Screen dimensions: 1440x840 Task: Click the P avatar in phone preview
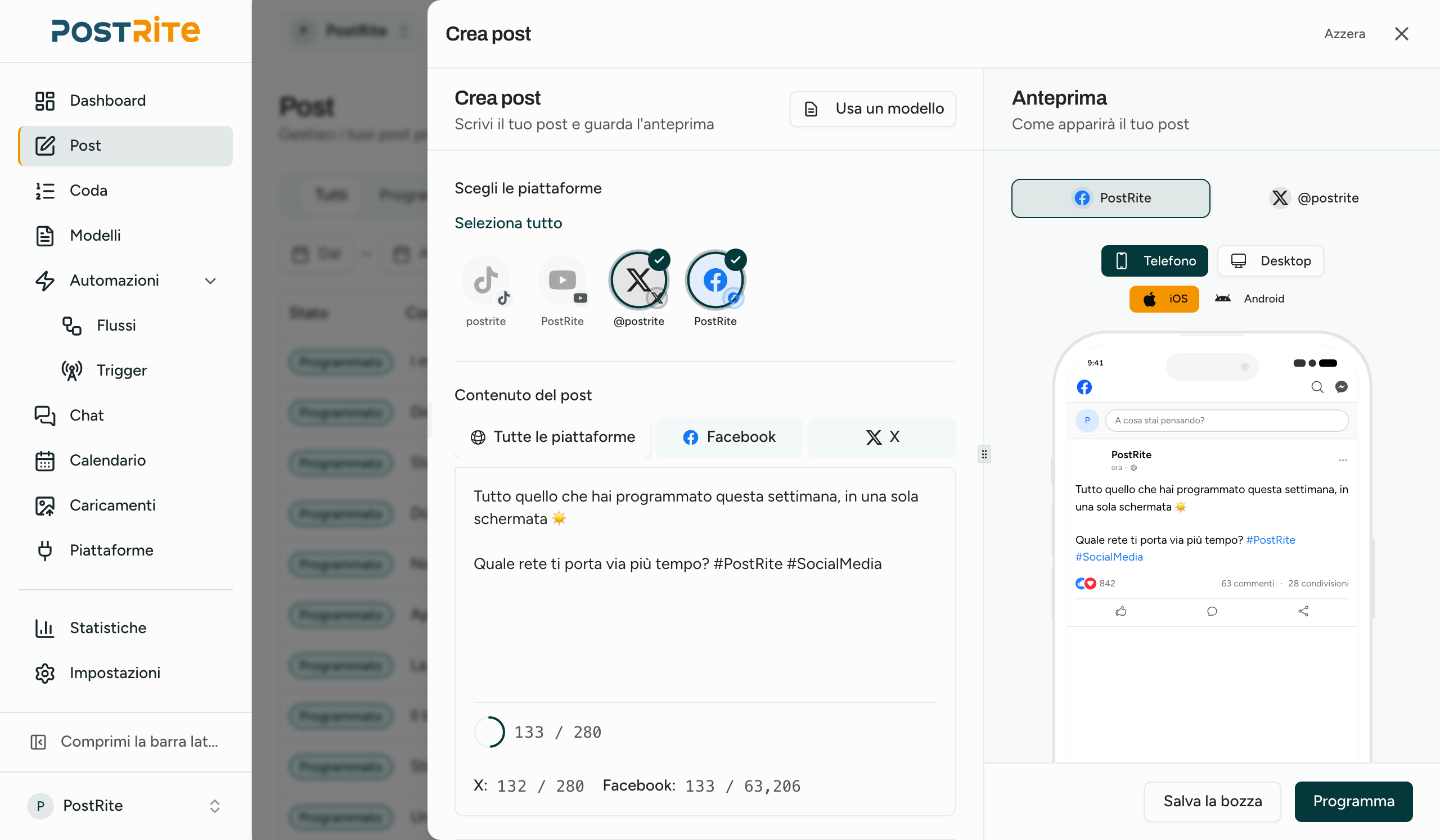click(1087, 421)
